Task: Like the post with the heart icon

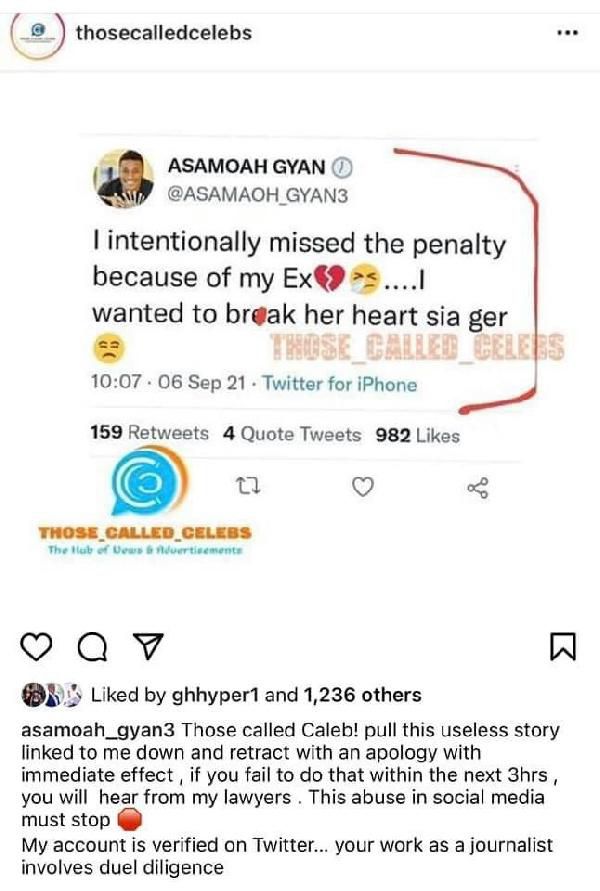Action: click(36, 647)
